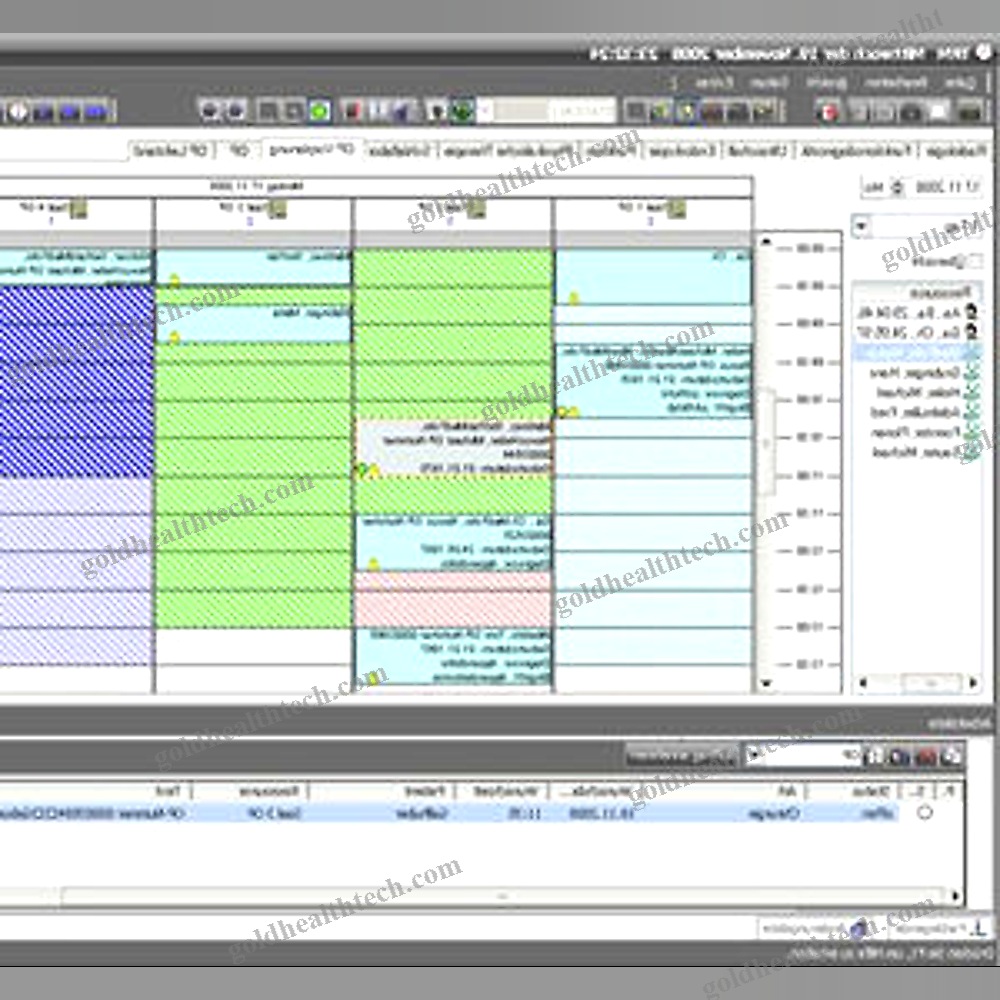This screenshot has height=1000, width=1000.
Task: Select the dark blue blocked slot in Saal 4 OP
Action: pos(77,381)
